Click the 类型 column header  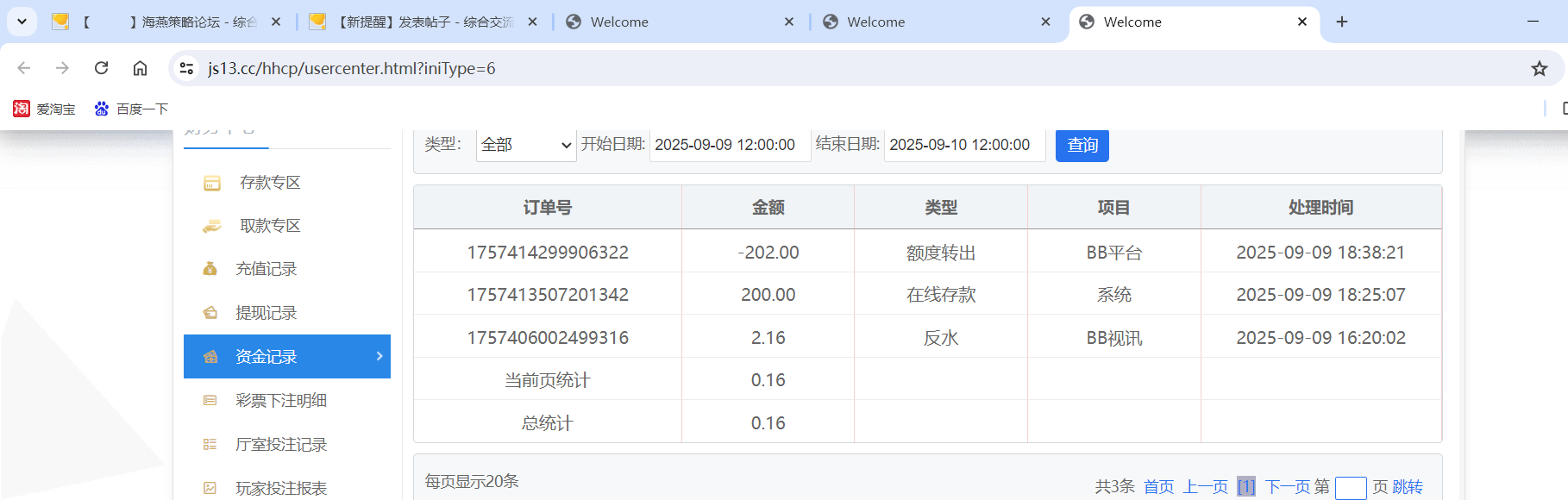941,208
